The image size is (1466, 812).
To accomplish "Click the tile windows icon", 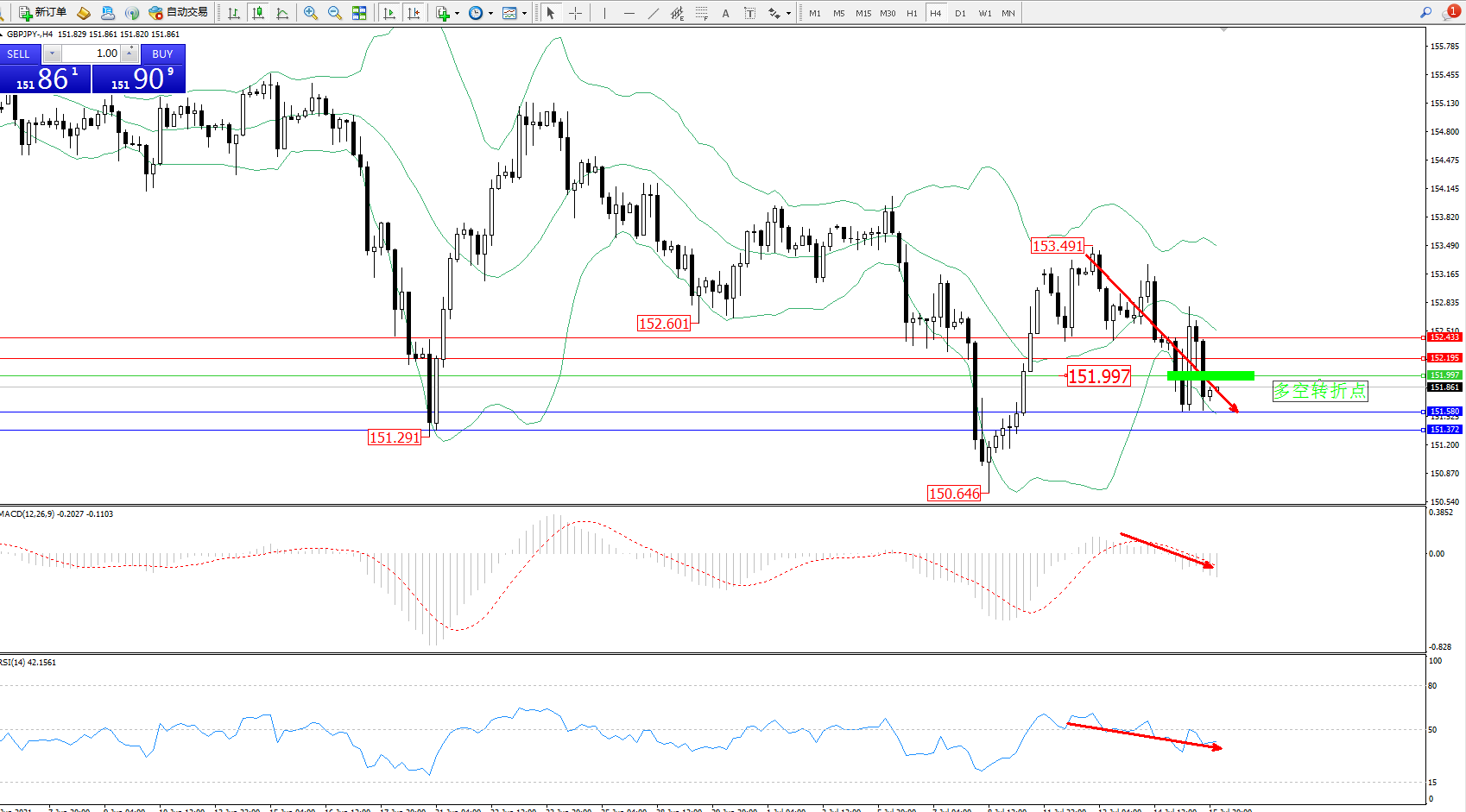I will coord(359,13).
